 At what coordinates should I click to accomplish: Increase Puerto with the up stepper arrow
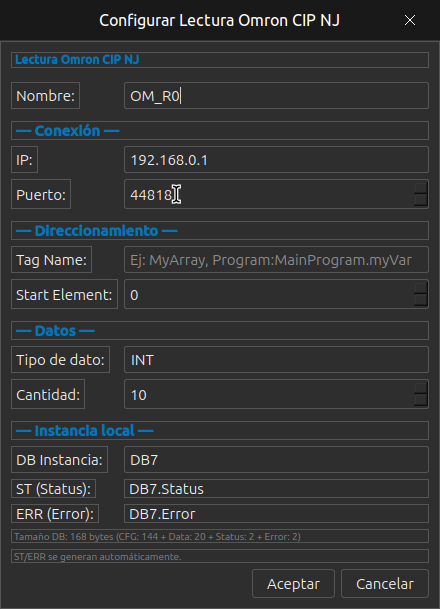point(421,188)
